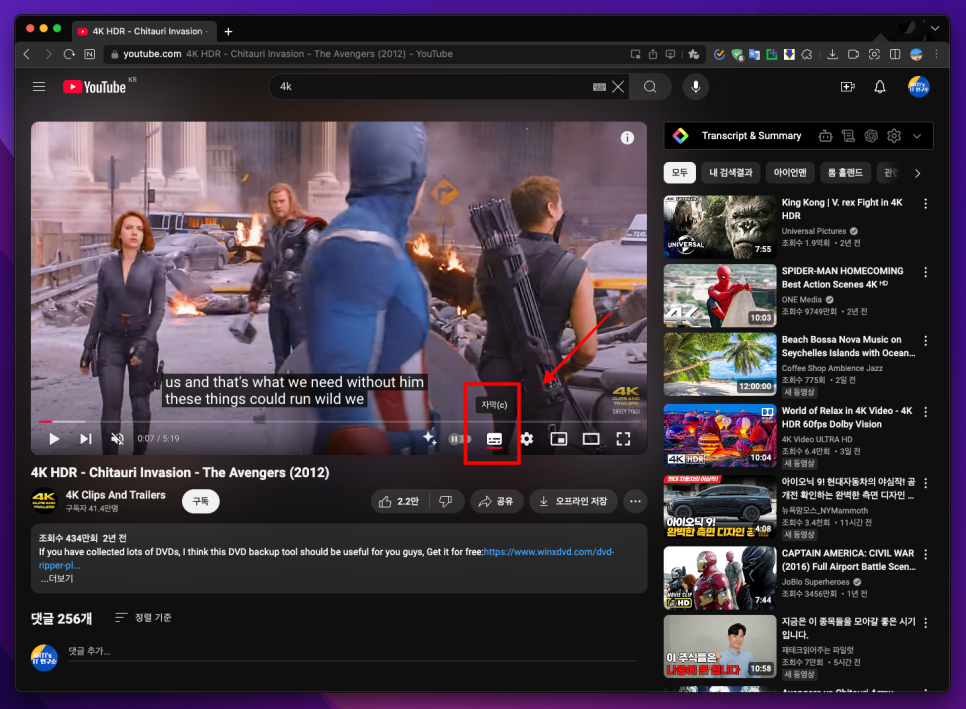Screen dimensions: 966x709
Task: Show video info card icon
Action: (x=627, y=138)
